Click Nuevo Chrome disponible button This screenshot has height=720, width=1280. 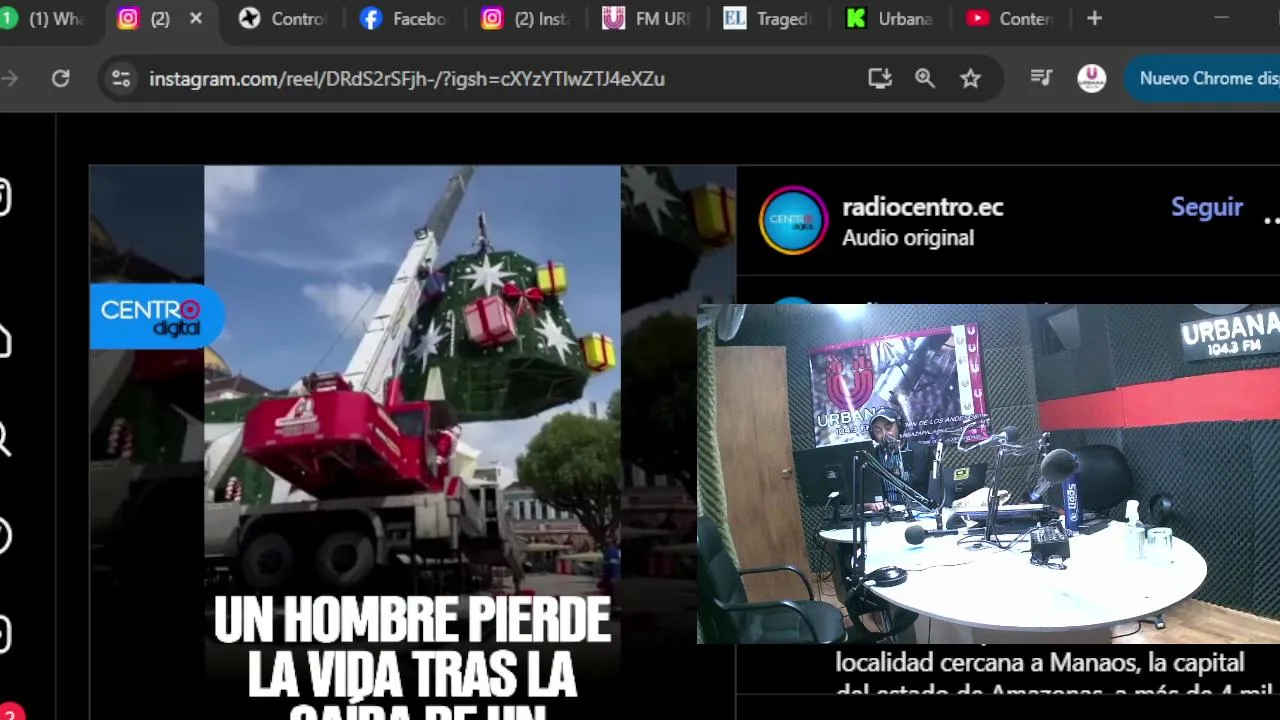(1203, 78)
